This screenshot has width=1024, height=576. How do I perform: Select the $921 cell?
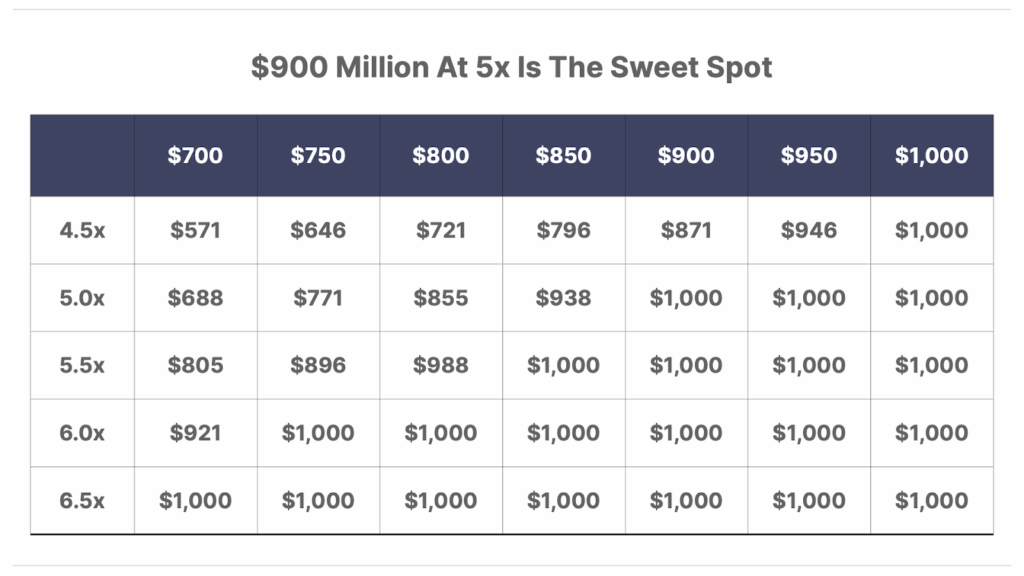click(196, 433)
